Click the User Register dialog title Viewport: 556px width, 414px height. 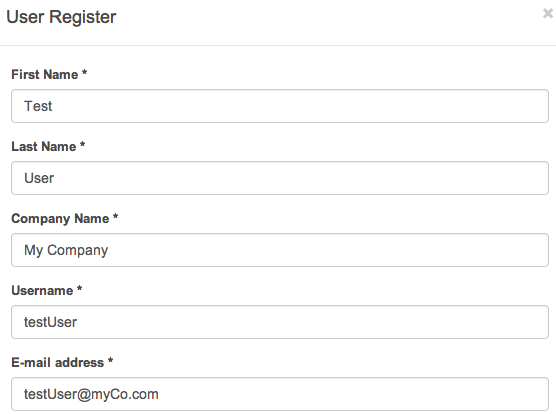point(61,17)
